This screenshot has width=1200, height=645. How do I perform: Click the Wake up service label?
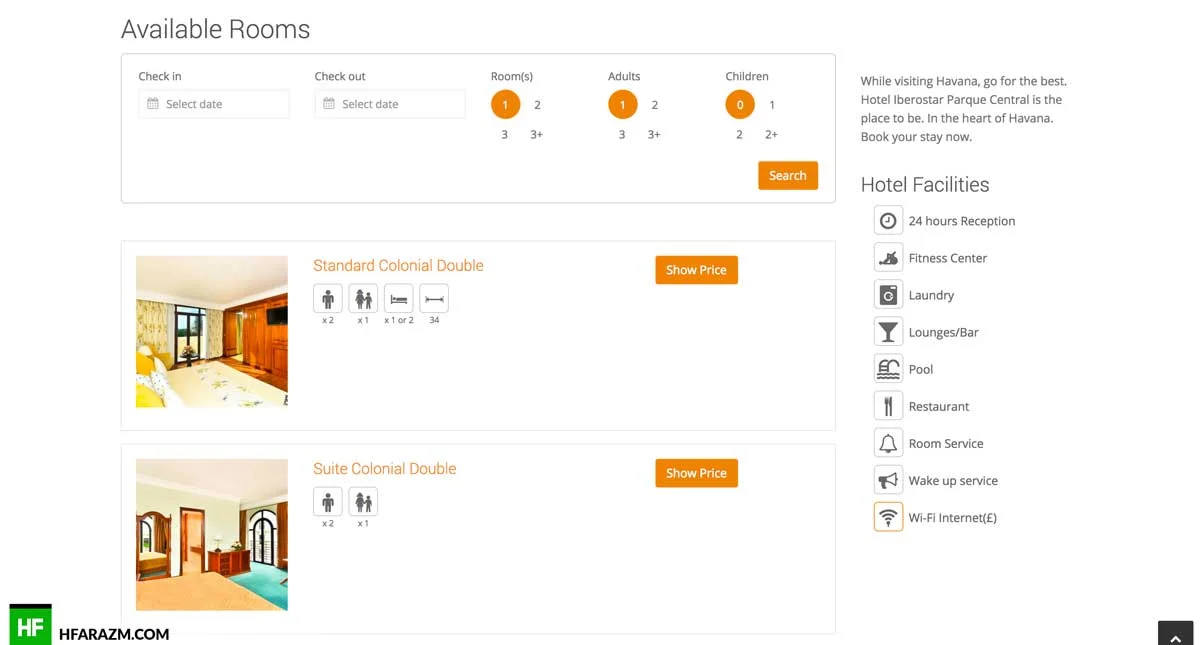[953, 480]
